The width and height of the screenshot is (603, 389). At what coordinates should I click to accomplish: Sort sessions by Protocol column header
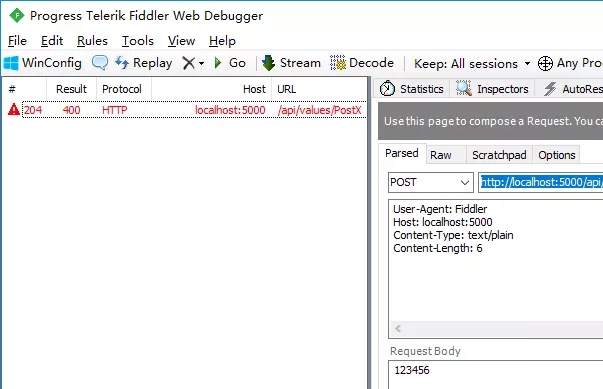[124, 89]
